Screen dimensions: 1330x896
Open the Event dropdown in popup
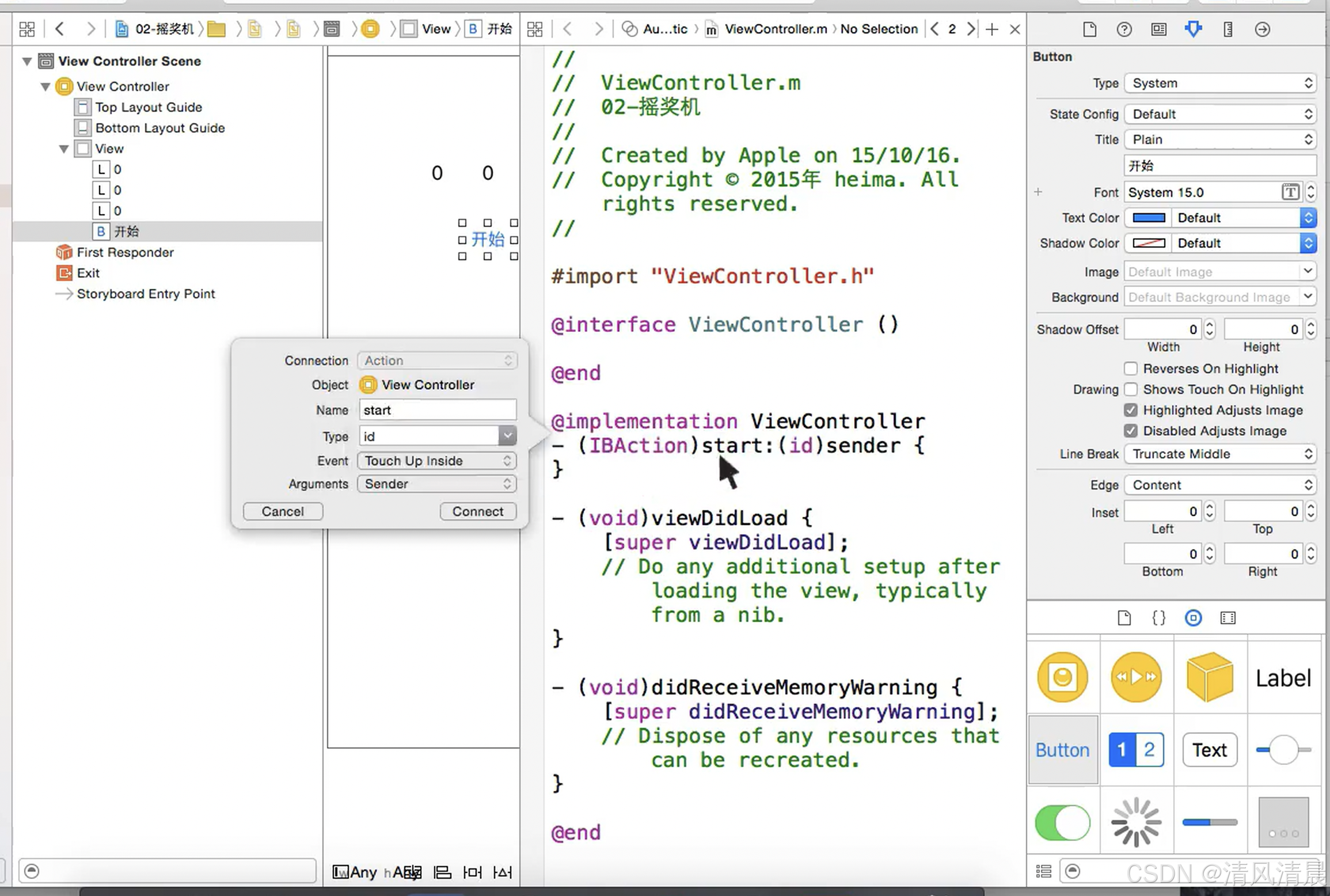point(437,461)
